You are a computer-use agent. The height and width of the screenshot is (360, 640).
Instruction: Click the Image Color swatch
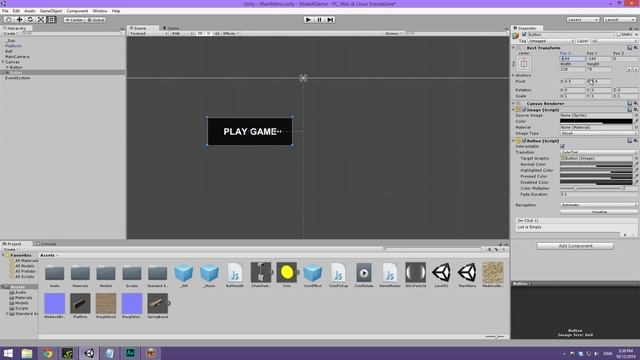coord(596,121)
